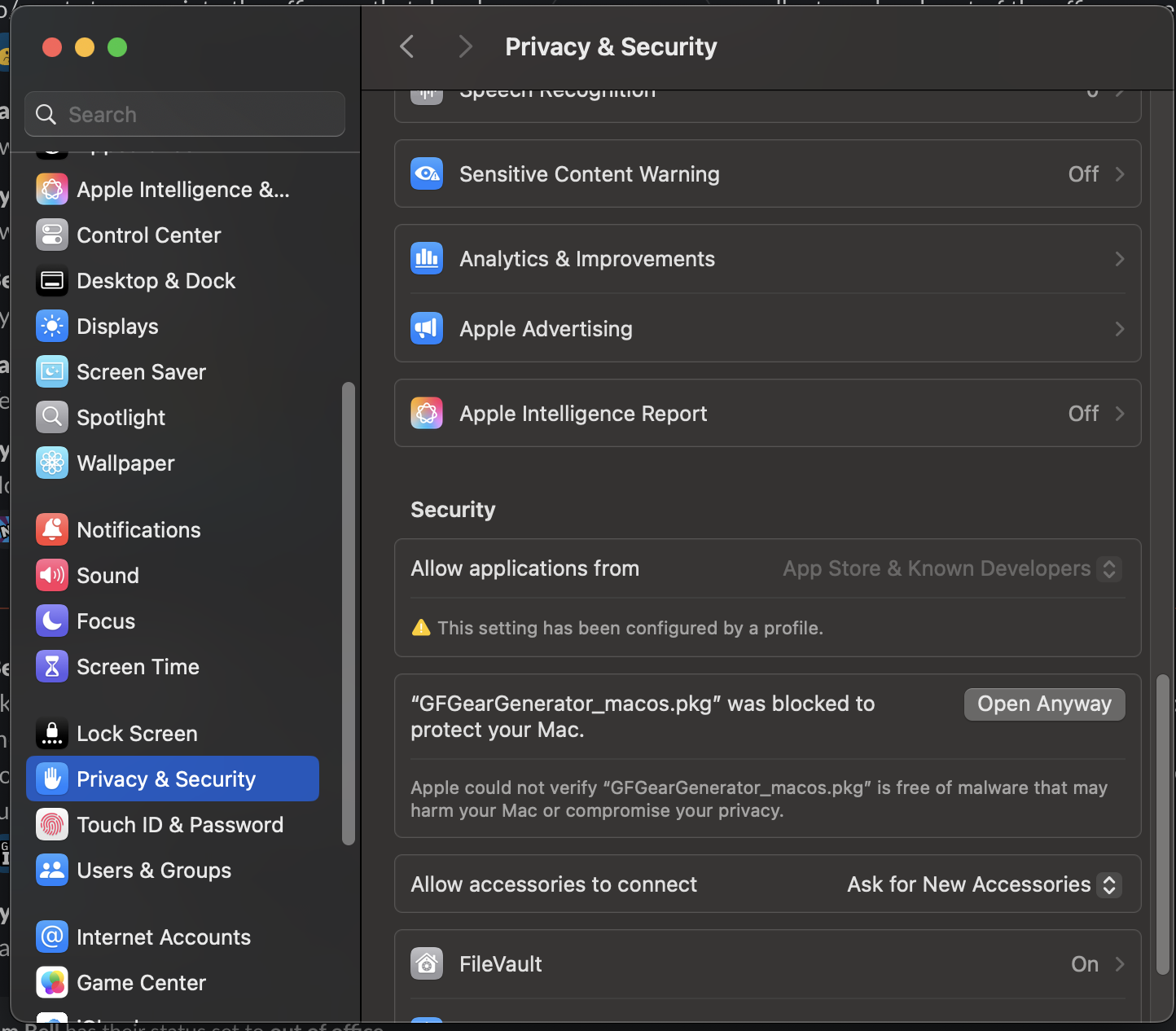This screenshot has width=1176, height=1031.
Task: Open Screen Saver settings
Action: (52, 371)
